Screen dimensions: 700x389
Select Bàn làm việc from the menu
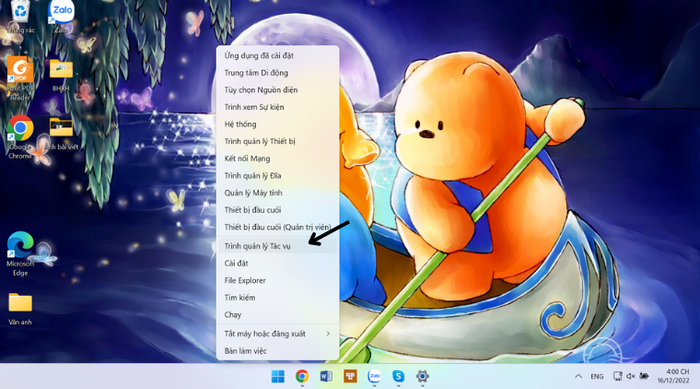click(278, 351)
